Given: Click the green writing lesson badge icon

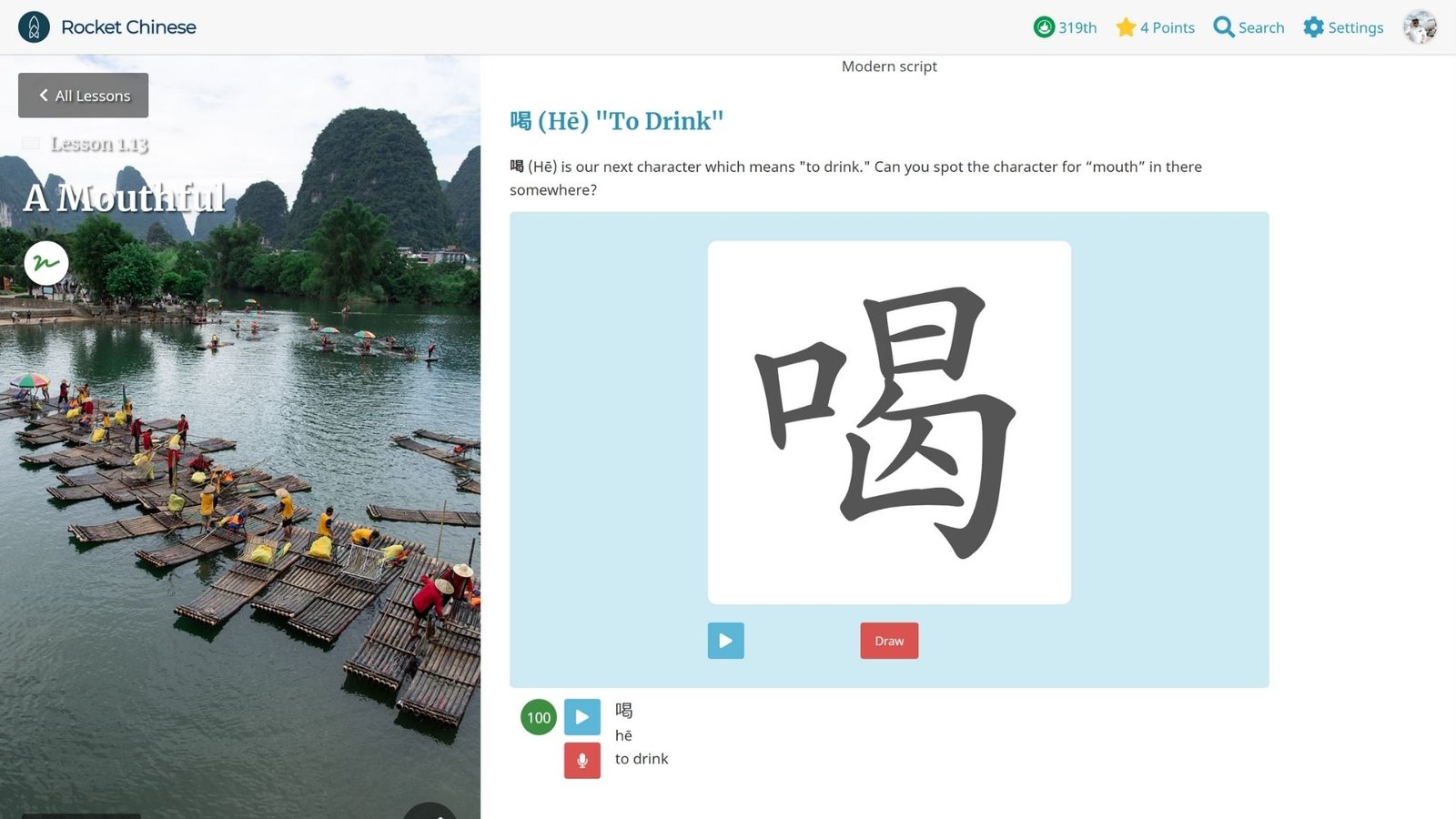Looking at the screenshot, I should 46,263.
